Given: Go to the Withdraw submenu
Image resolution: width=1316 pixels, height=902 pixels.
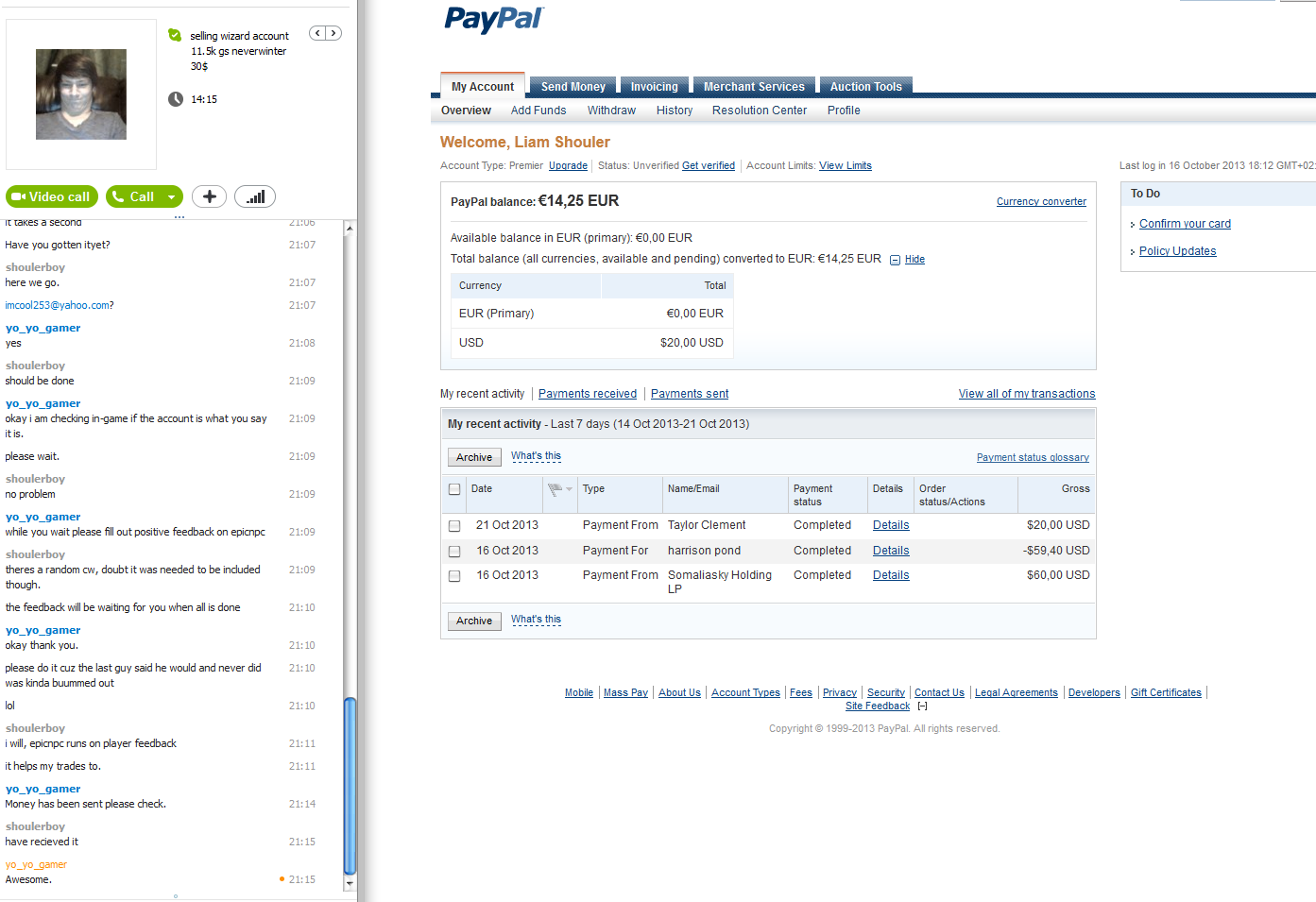Looking at the screenshot, I should click(611, 111).
